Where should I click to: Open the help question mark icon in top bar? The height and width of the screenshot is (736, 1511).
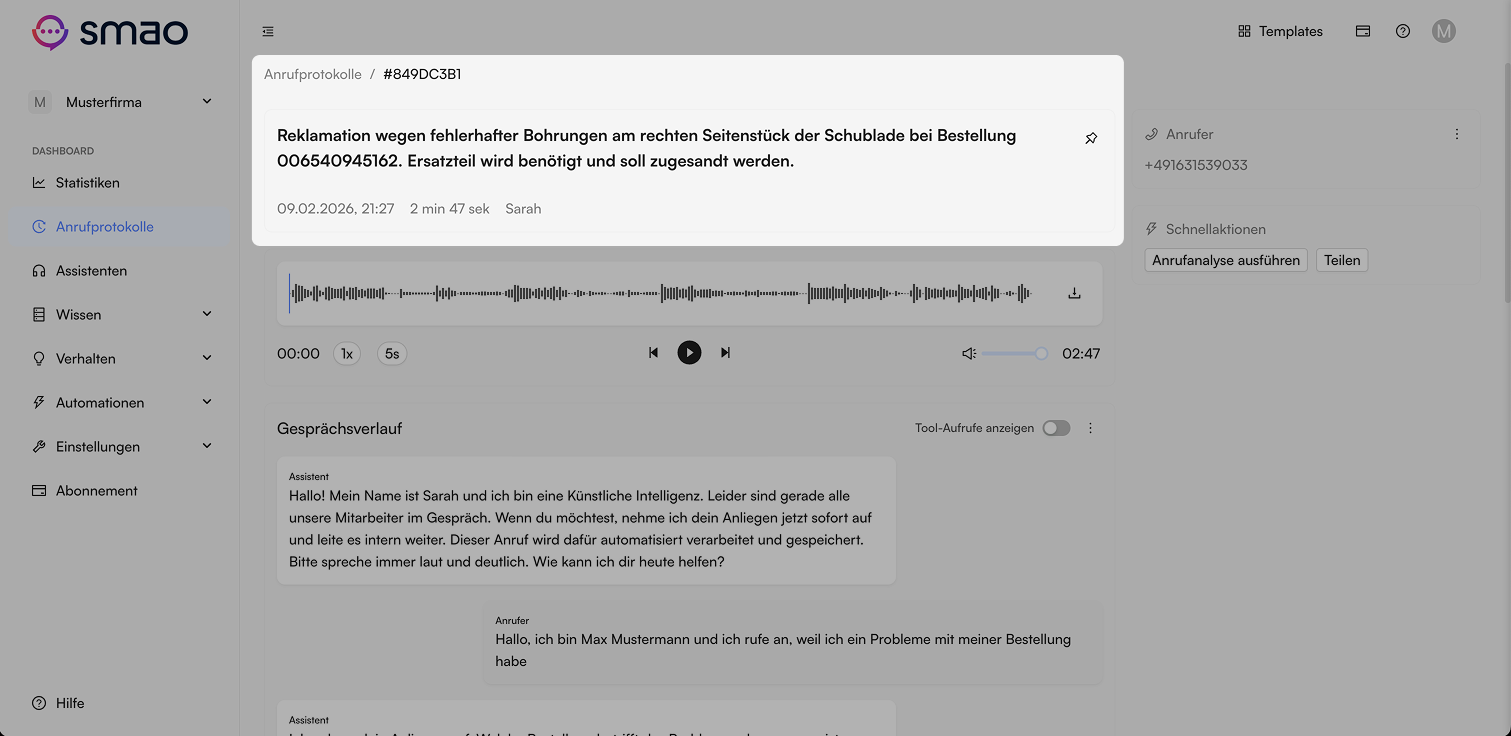point(1403,31)
